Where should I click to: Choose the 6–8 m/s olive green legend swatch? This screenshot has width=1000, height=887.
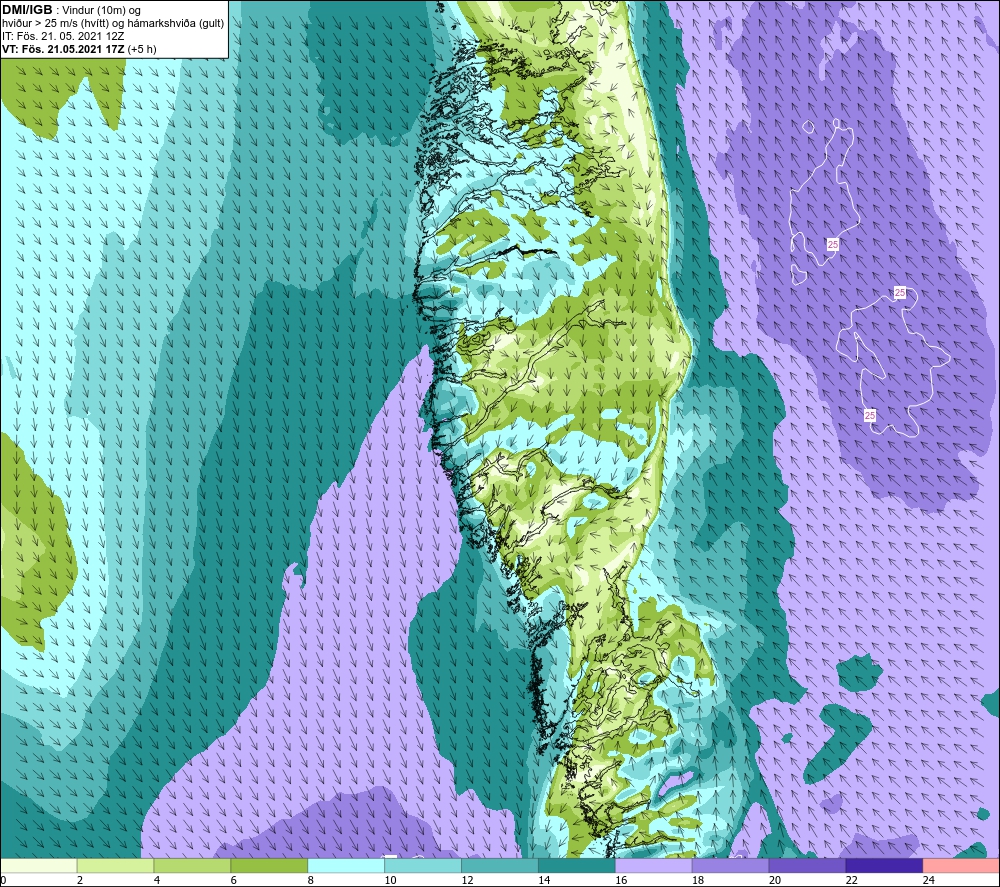click(269, 865)
